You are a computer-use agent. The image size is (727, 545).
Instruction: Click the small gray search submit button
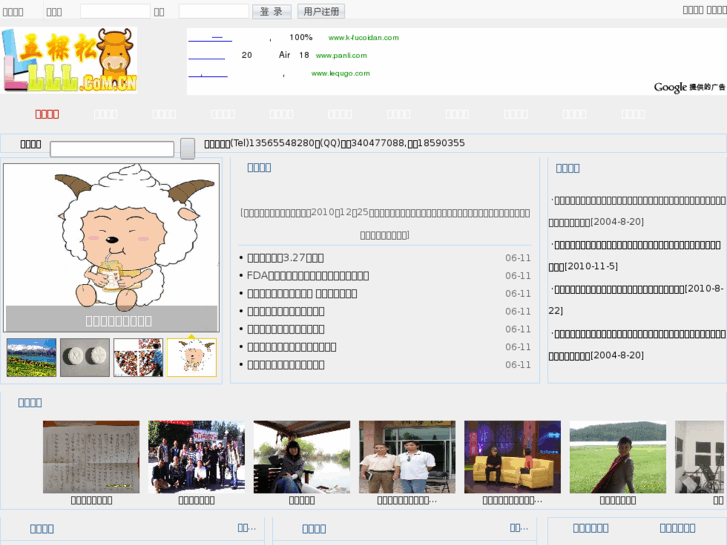tap(187, 149)
